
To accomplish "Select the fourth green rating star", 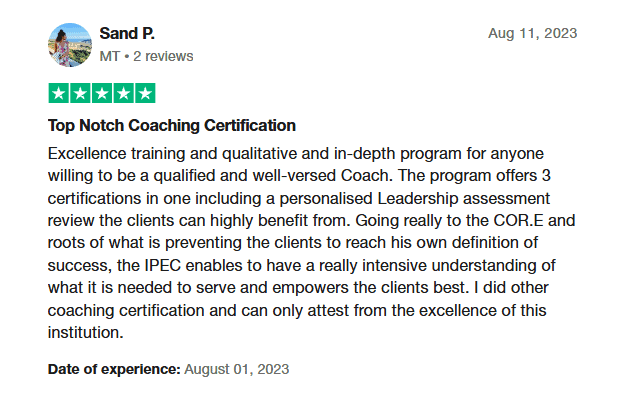I will point(124,93).
